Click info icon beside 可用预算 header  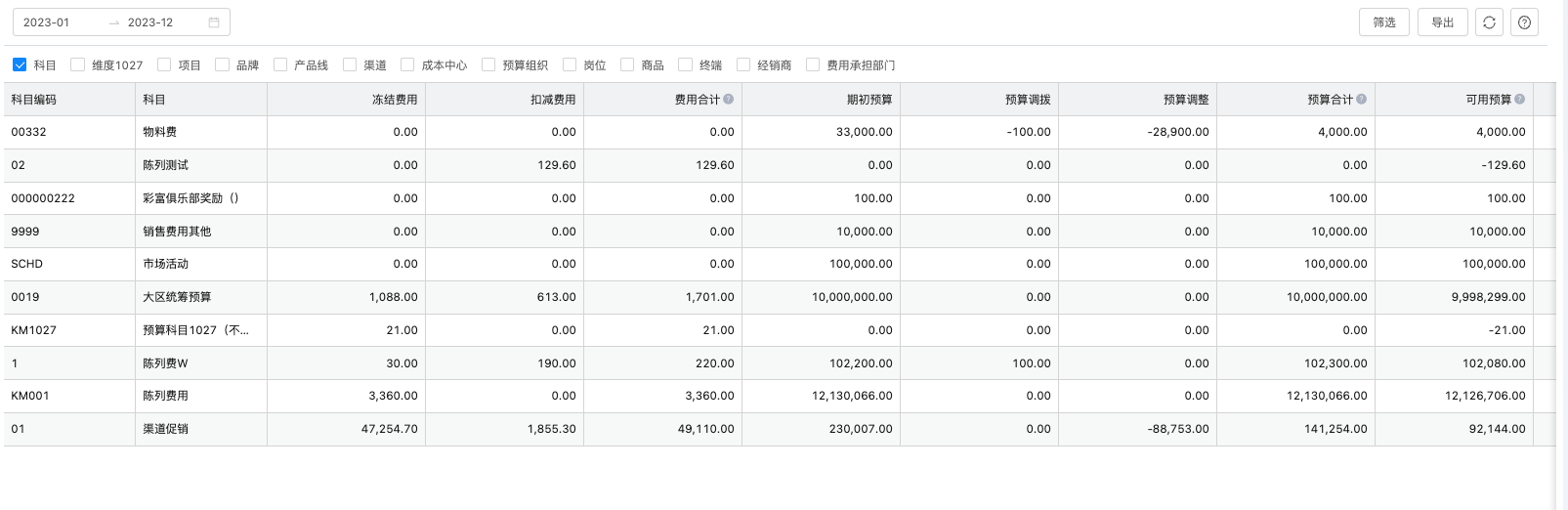tap(1520, 99)
